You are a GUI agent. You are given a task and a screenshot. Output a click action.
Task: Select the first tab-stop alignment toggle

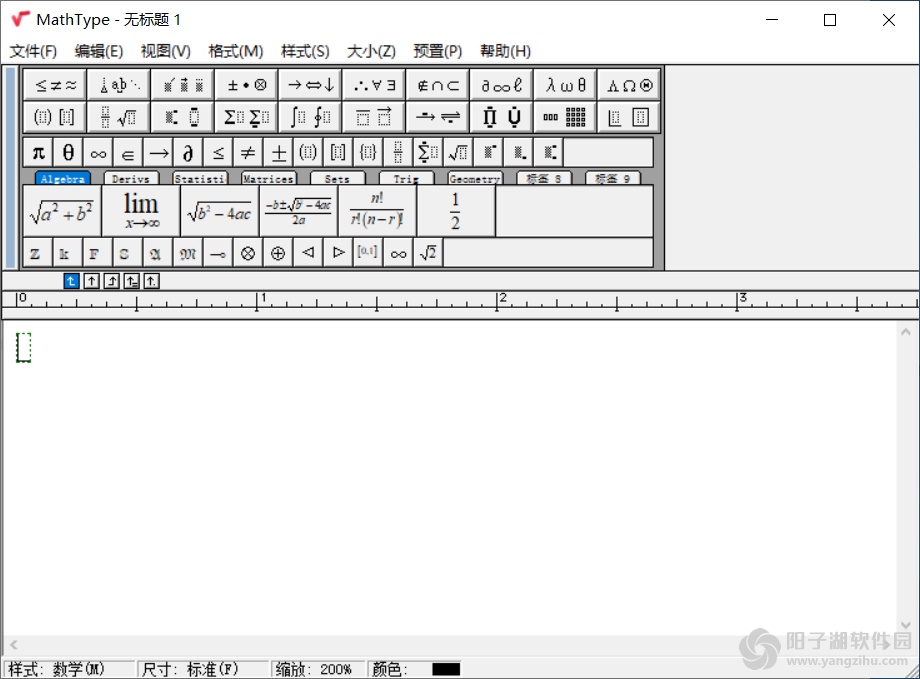click(x=71, y=281)
